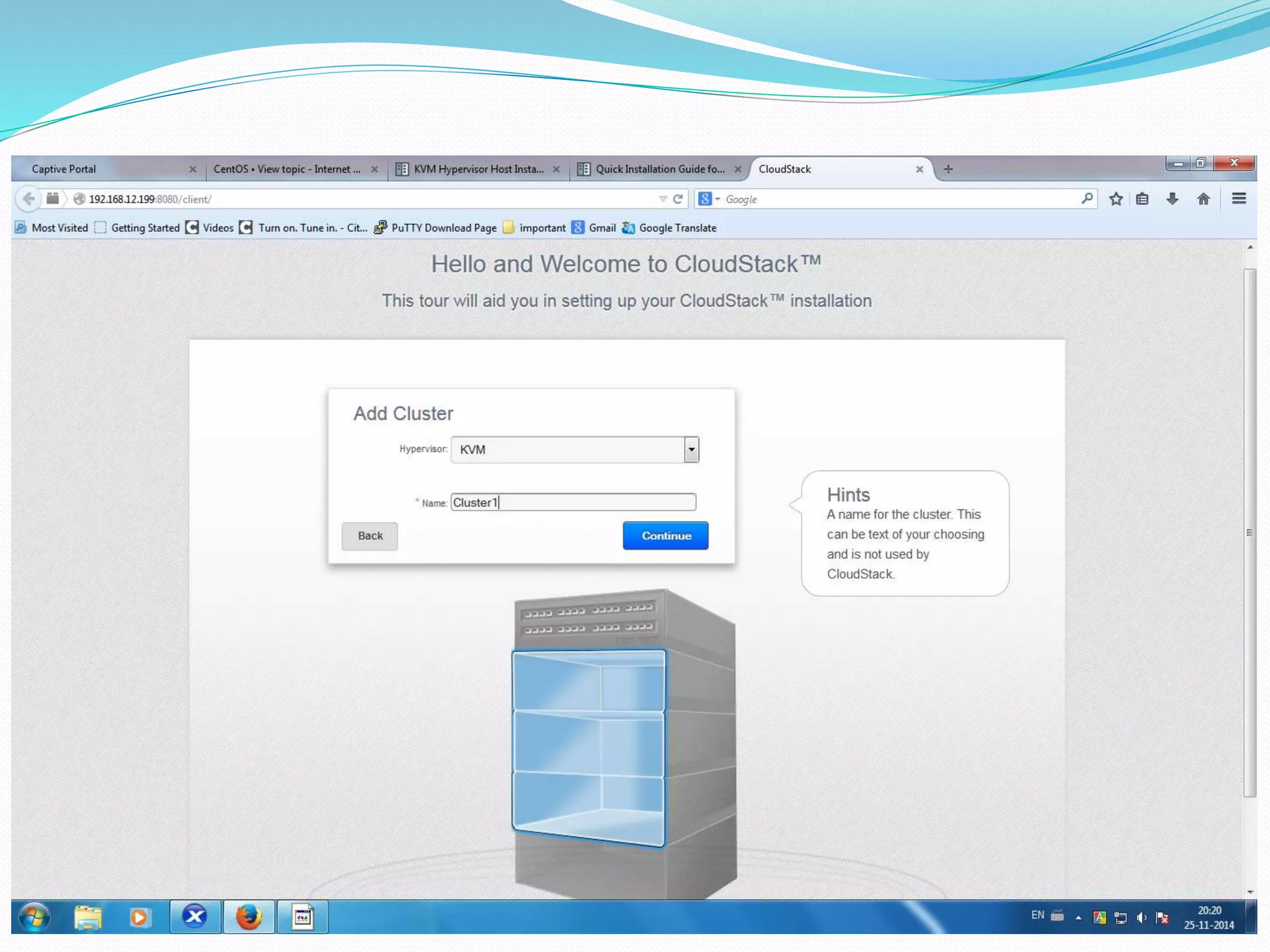Click the Windows Start orb
Image resolution: width=1270 pixels, height=952 pixels.
35,917
